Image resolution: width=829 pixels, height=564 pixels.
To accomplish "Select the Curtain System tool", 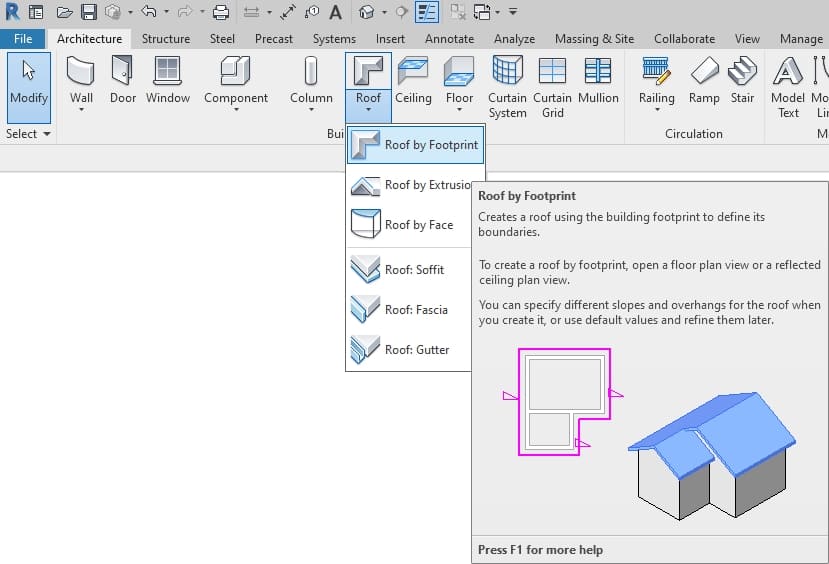I will (x=508, y=87).
